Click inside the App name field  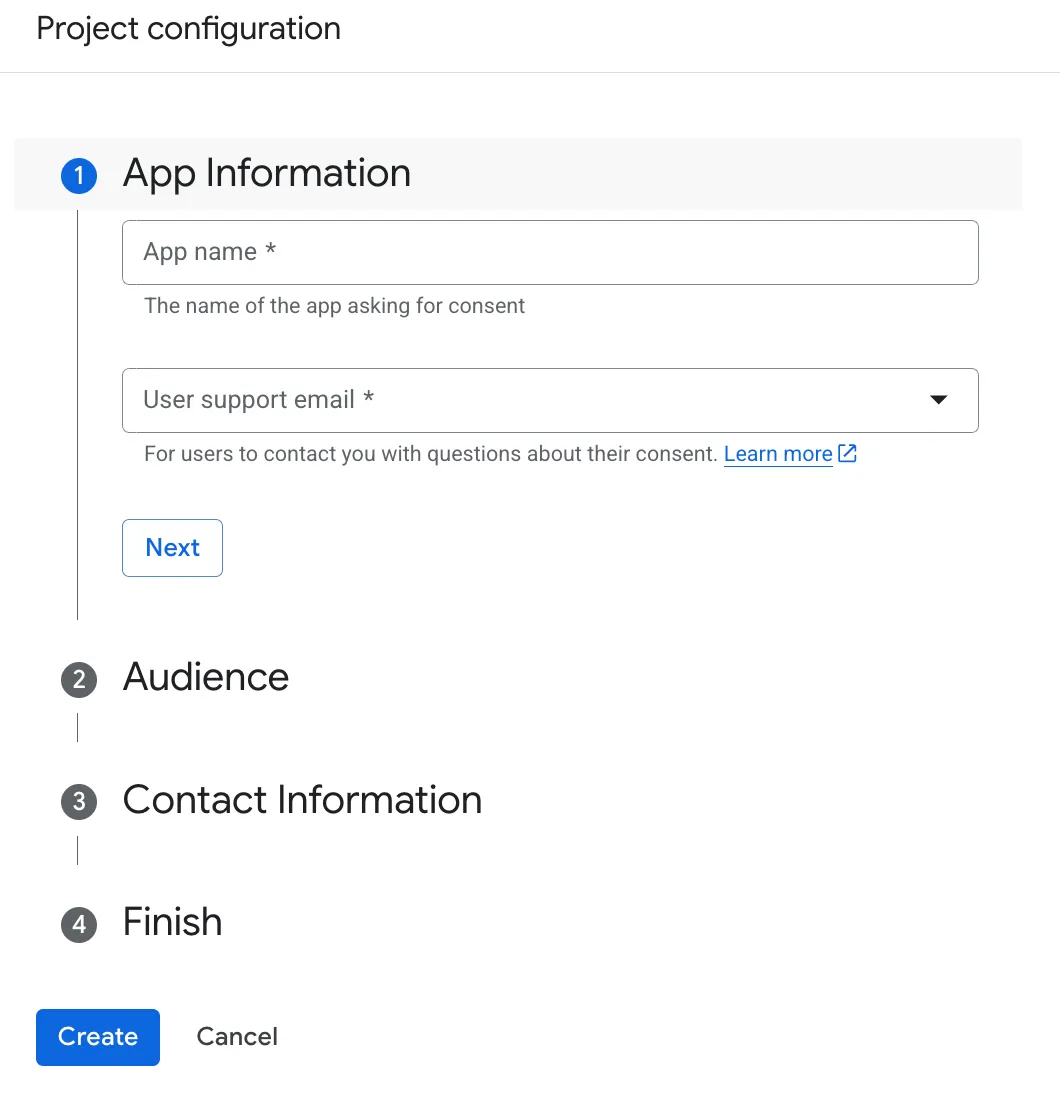coord(550,252)
